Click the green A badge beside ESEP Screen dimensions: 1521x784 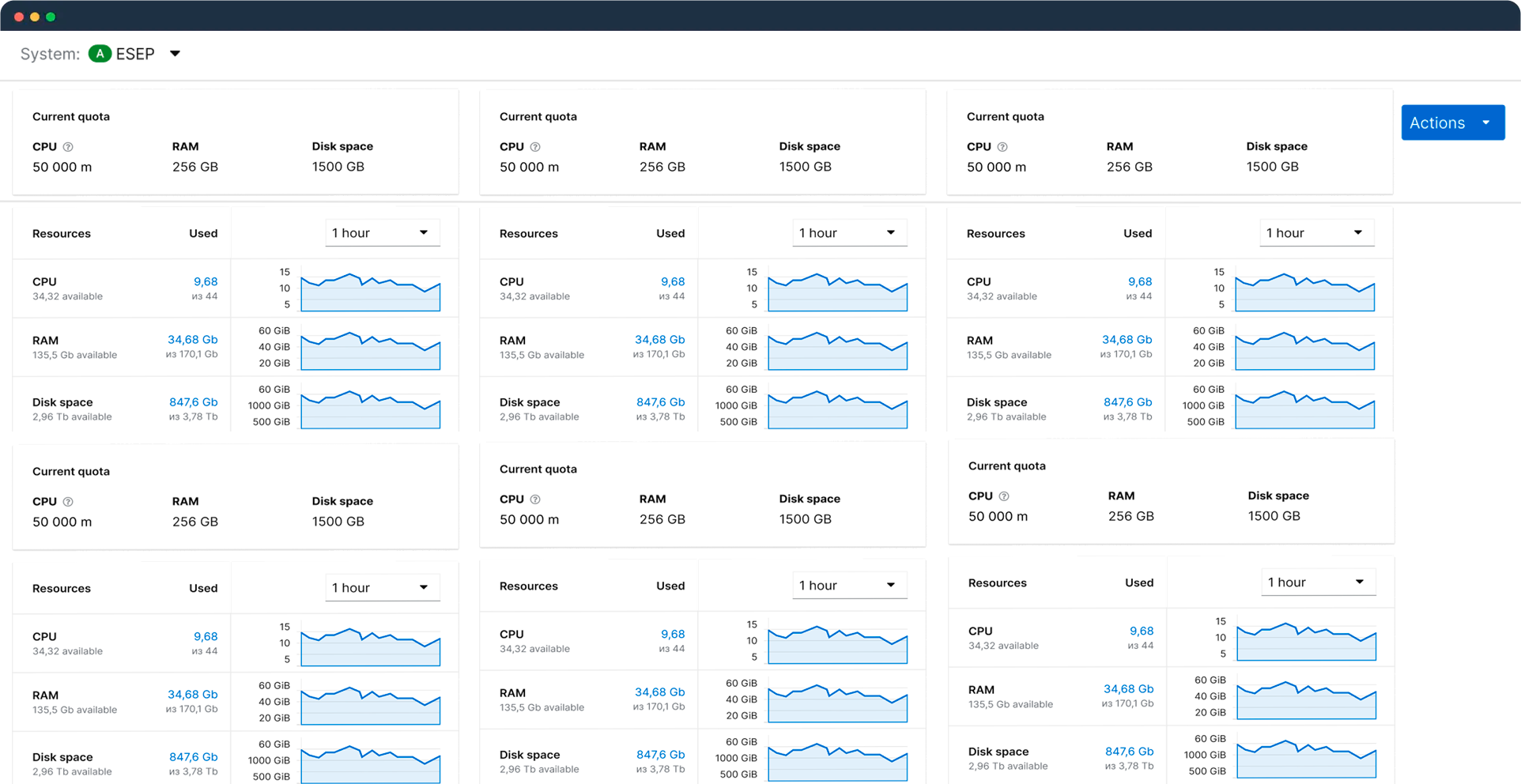[x=99, y=54]
